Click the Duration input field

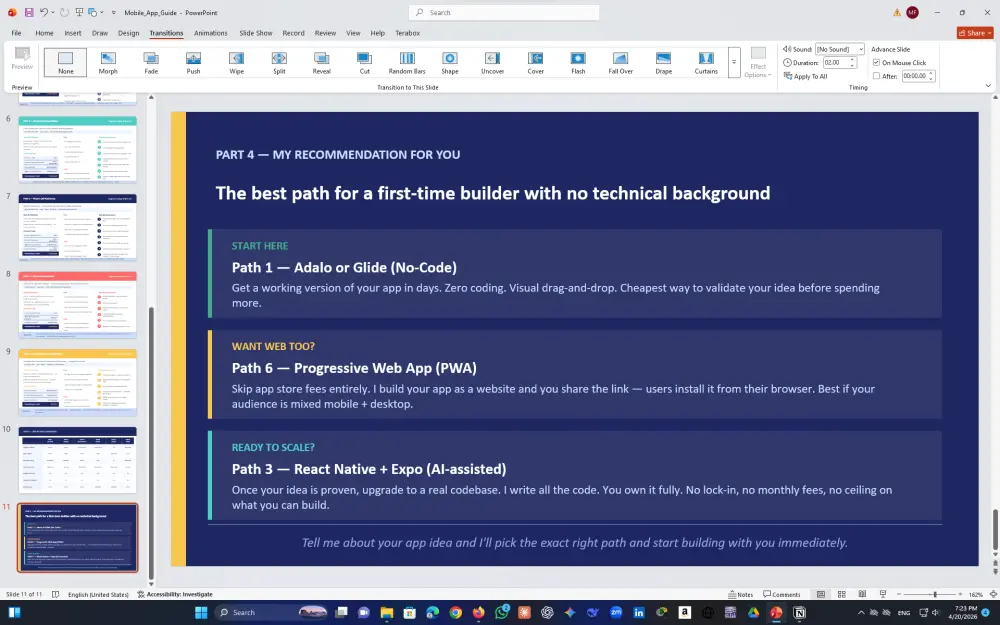(x=835, y=62)
